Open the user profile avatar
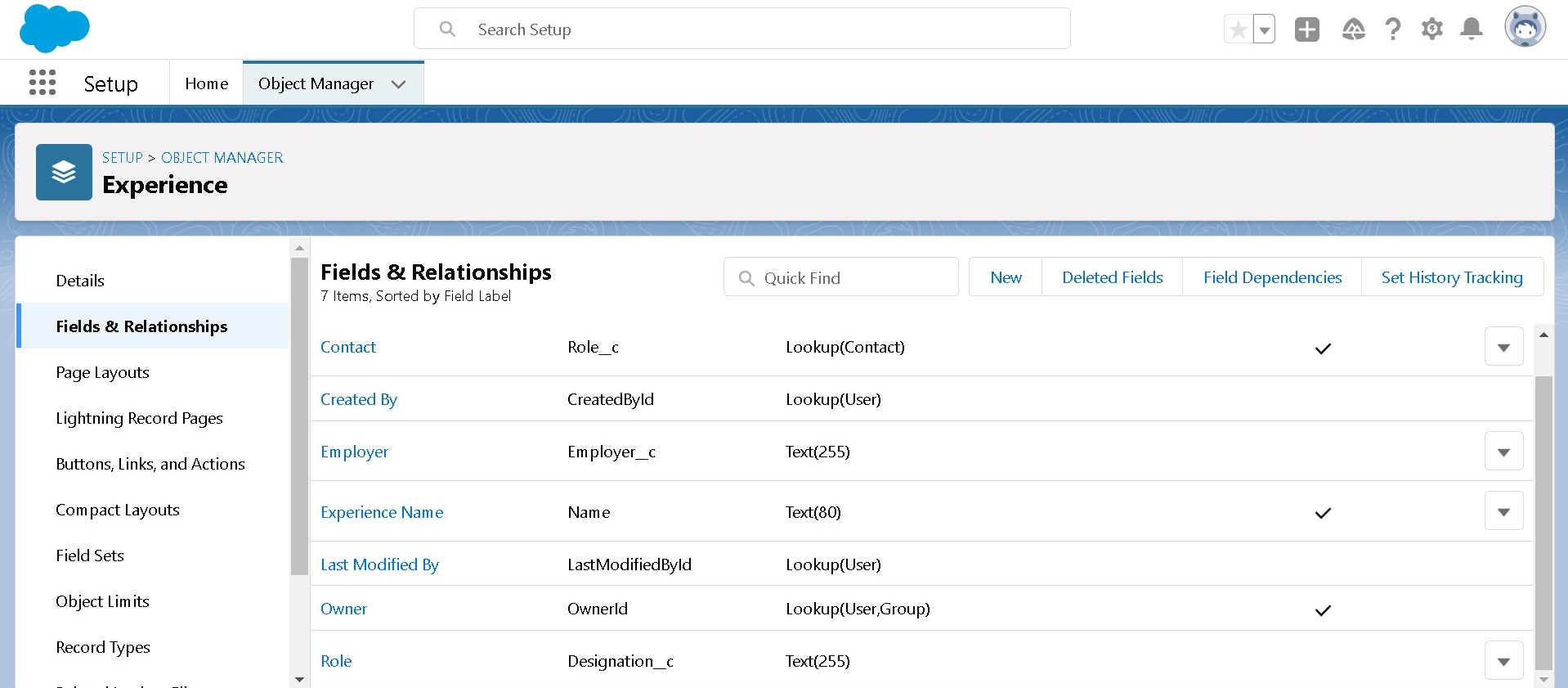 [x=1525, y=28]
